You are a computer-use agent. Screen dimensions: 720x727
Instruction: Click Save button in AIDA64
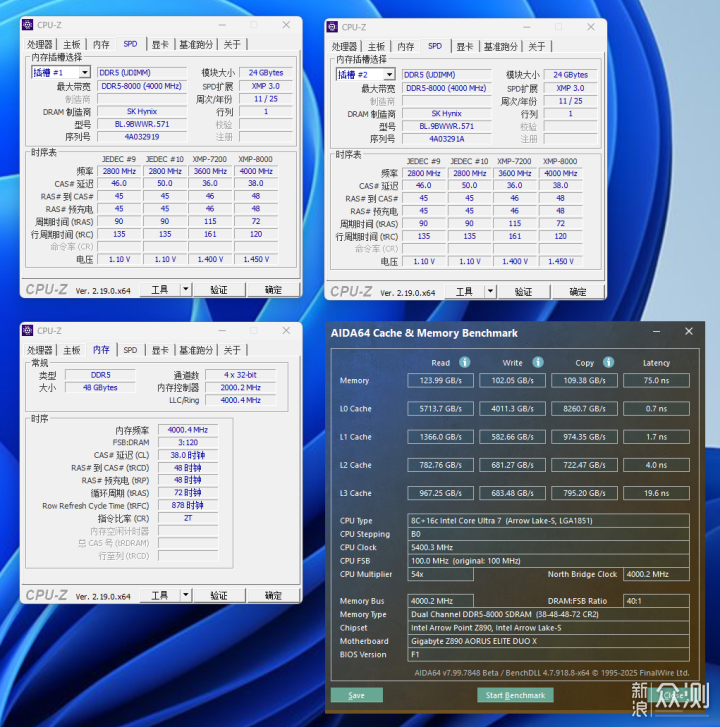[x=357, y=695]
